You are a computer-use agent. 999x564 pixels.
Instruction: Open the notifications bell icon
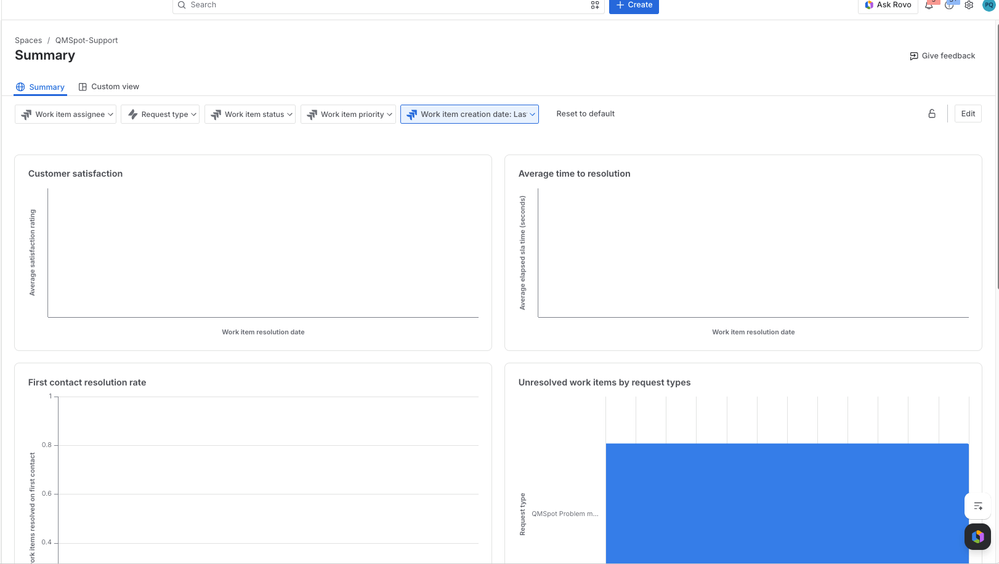coord(930,4)
